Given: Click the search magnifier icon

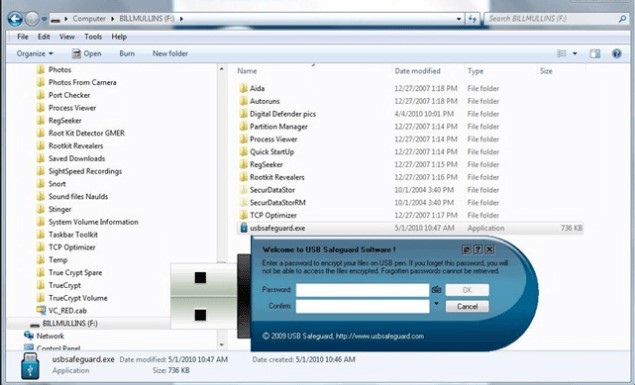Looking at the screenshot, I should (x=622, y=19).
